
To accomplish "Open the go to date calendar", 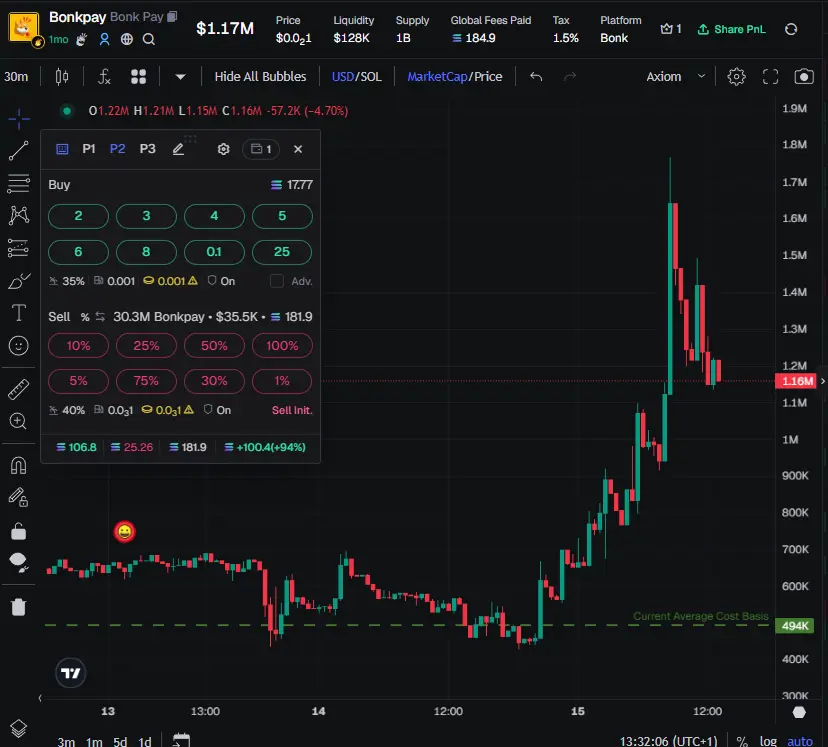I will [x=181, y=740].
